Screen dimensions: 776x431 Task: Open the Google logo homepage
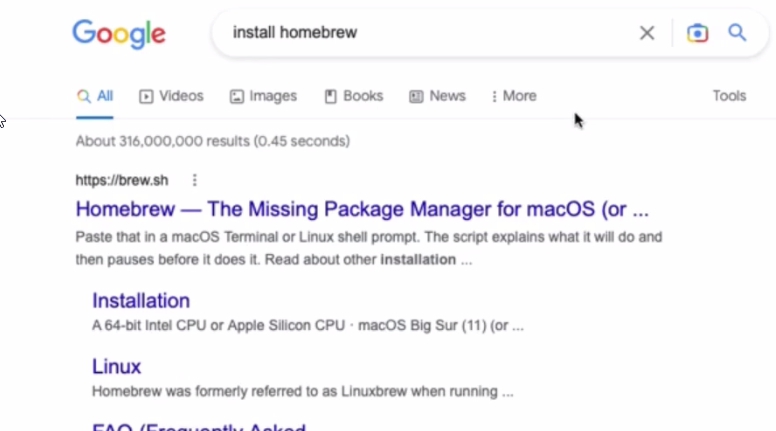click(x=119, y=34)
